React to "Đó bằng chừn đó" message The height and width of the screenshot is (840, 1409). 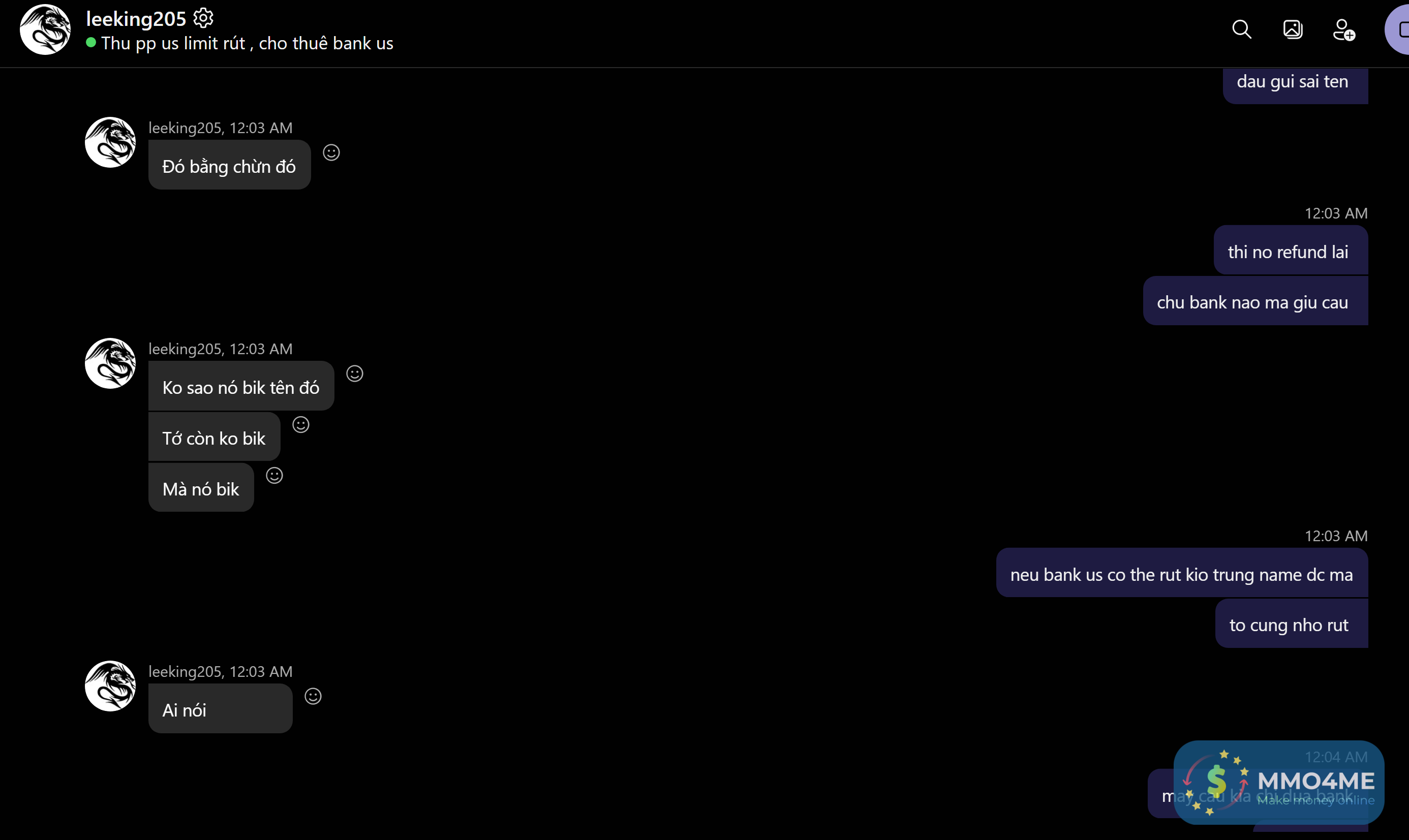click(331, 152)
